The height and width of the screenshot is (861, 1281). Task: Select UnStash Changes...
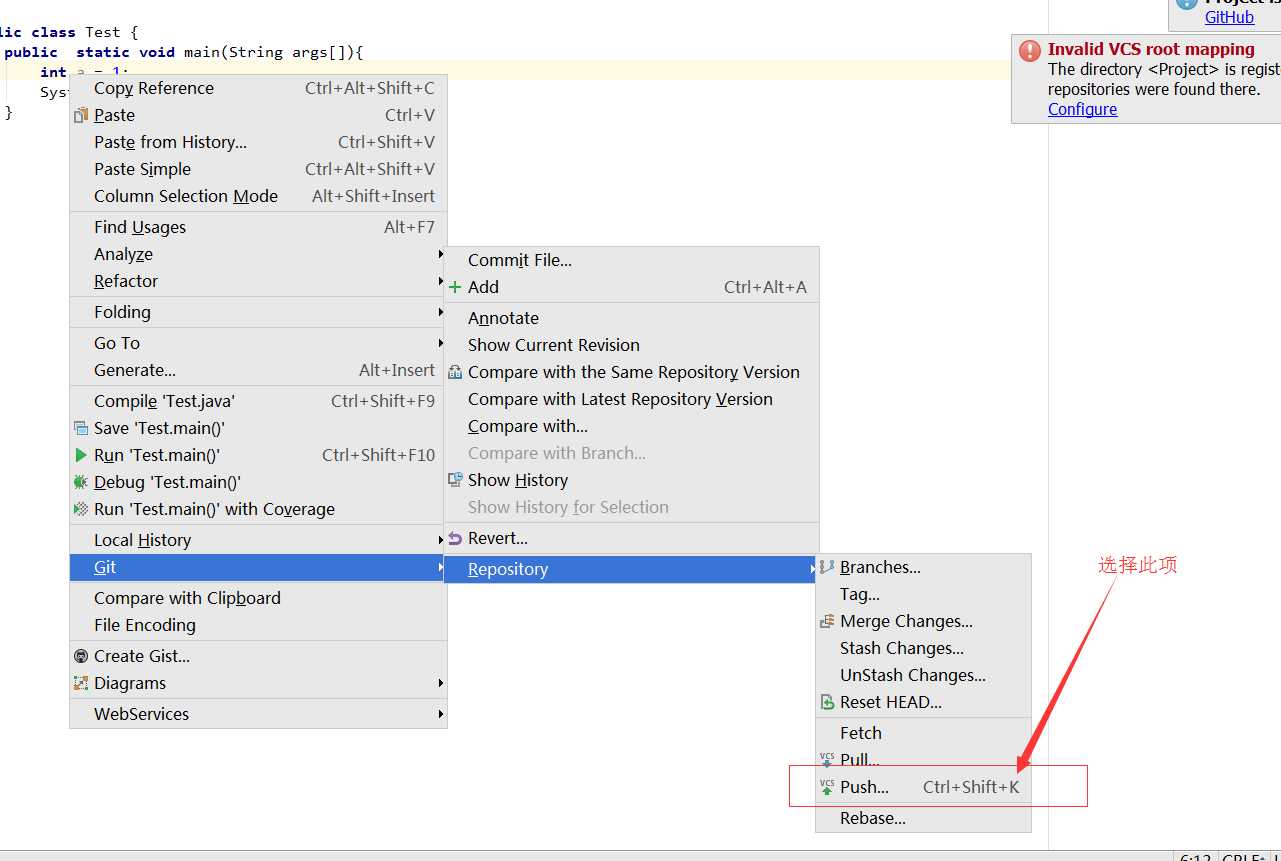tap(923, 675)
